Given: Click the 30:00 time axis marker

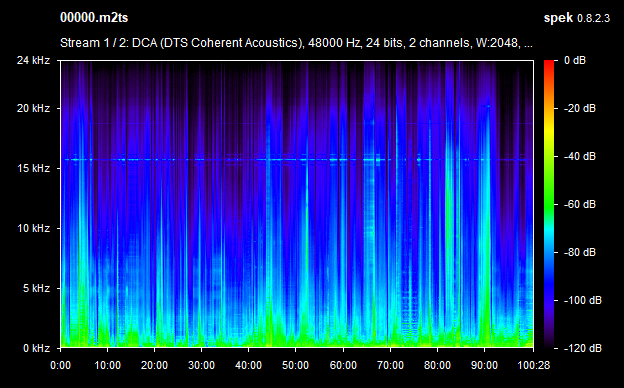Looking at the screenshot, I should coord(201,365).
